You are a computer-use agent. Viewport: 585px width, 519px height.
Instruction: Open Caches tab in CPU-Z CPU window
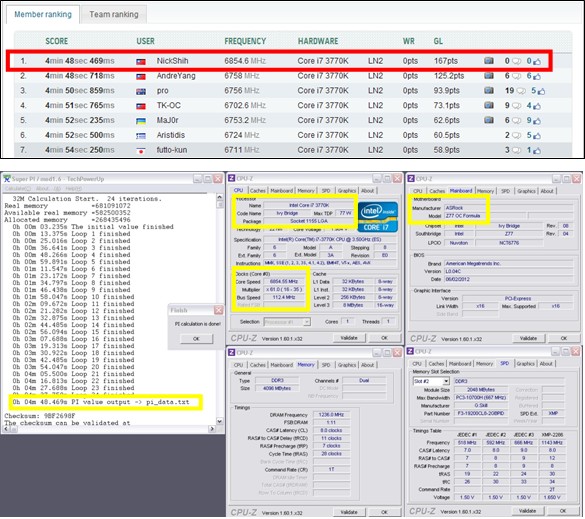coord(257,191)
